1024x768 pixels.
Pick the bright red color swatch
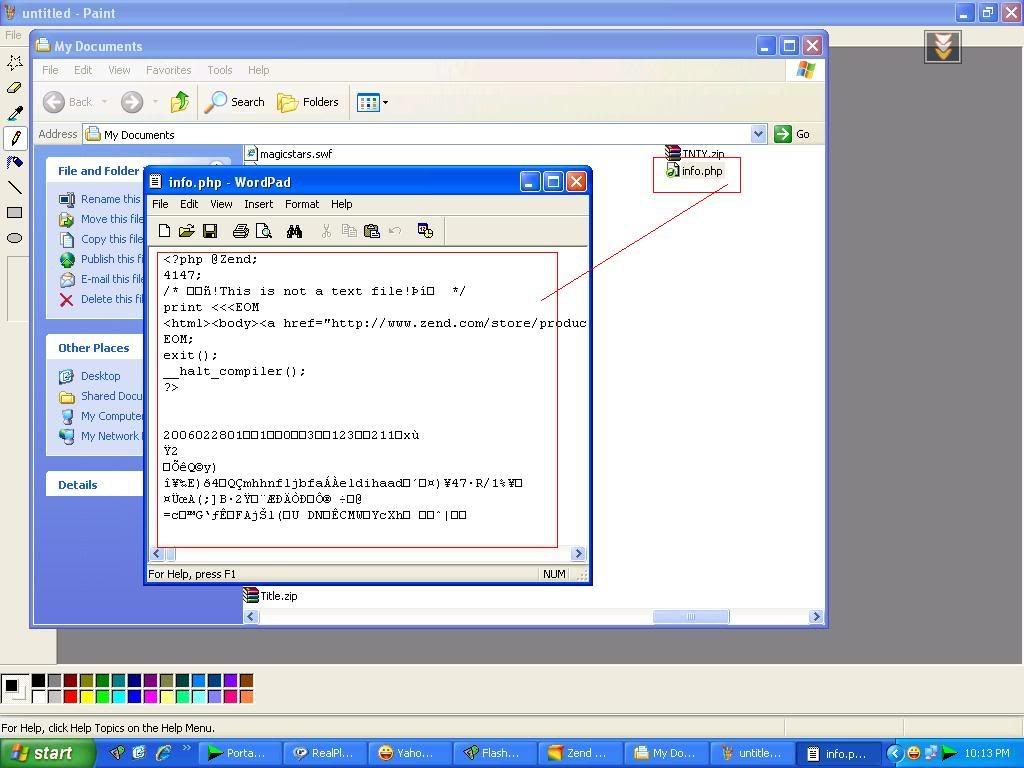(x=71, y=697)
